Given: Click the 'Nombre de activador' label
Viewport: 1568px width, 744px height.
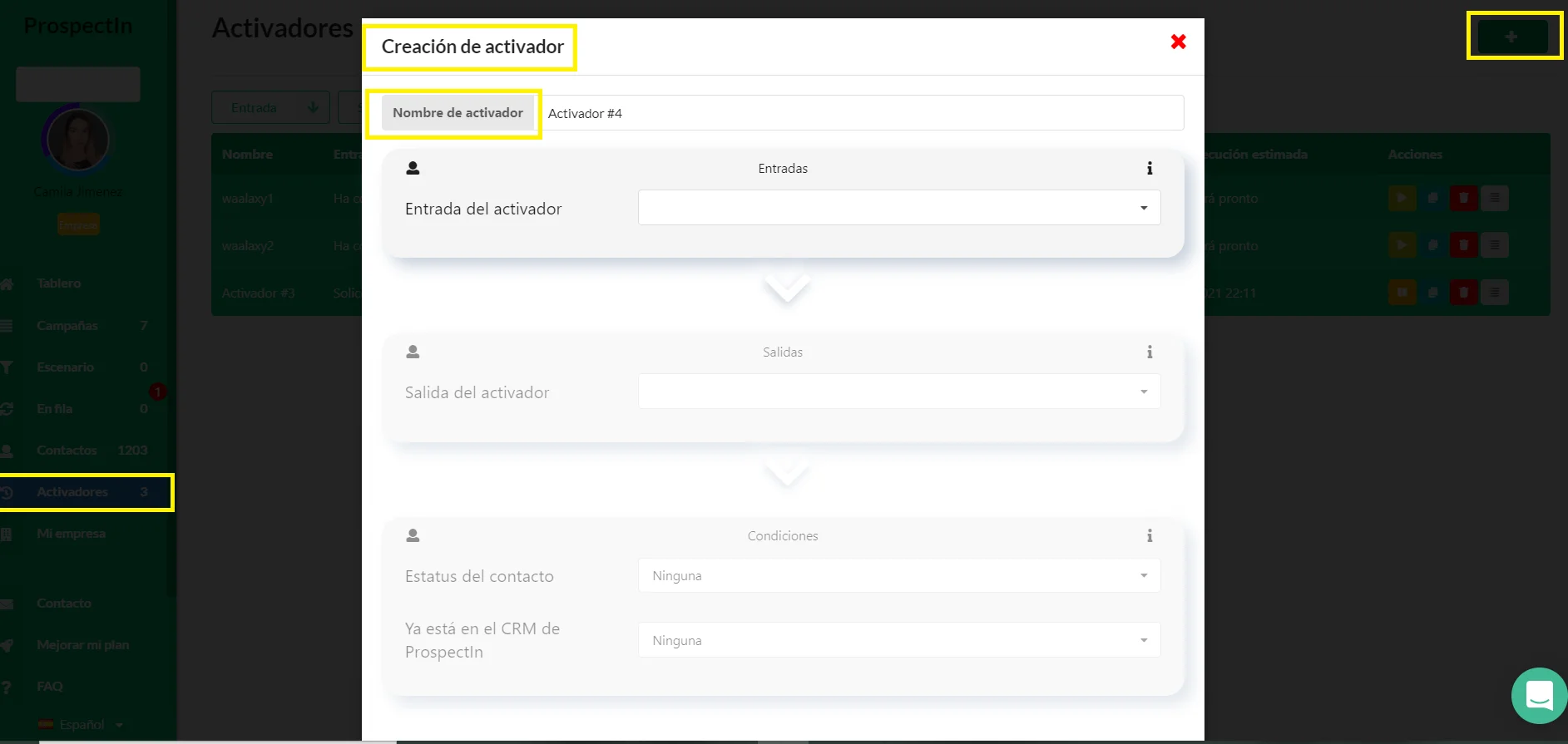Looking at the screenshot, I should [x=458, y=113].
